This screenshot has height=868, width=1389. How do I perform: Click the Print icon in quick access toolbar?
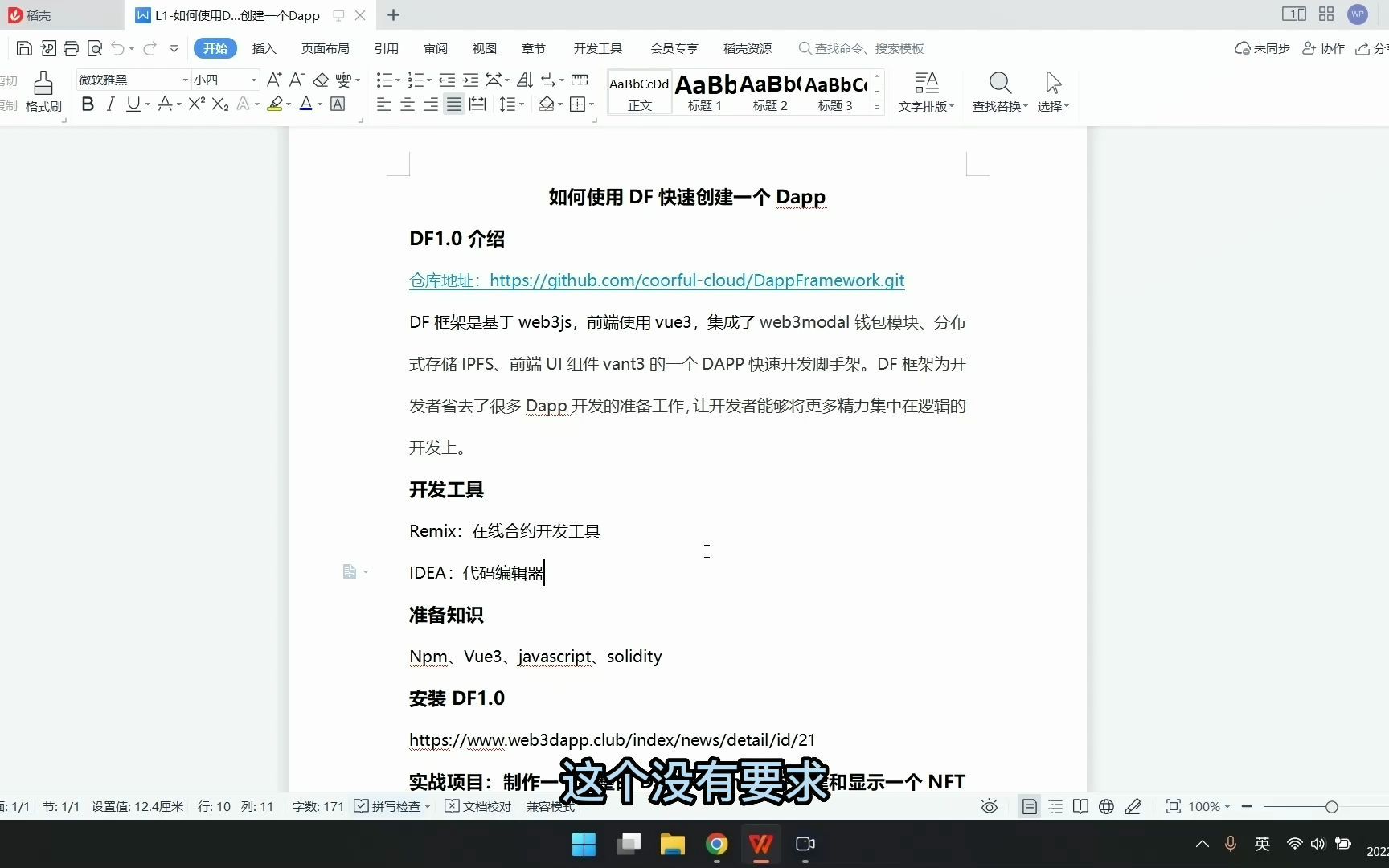(x=71, y=48)
